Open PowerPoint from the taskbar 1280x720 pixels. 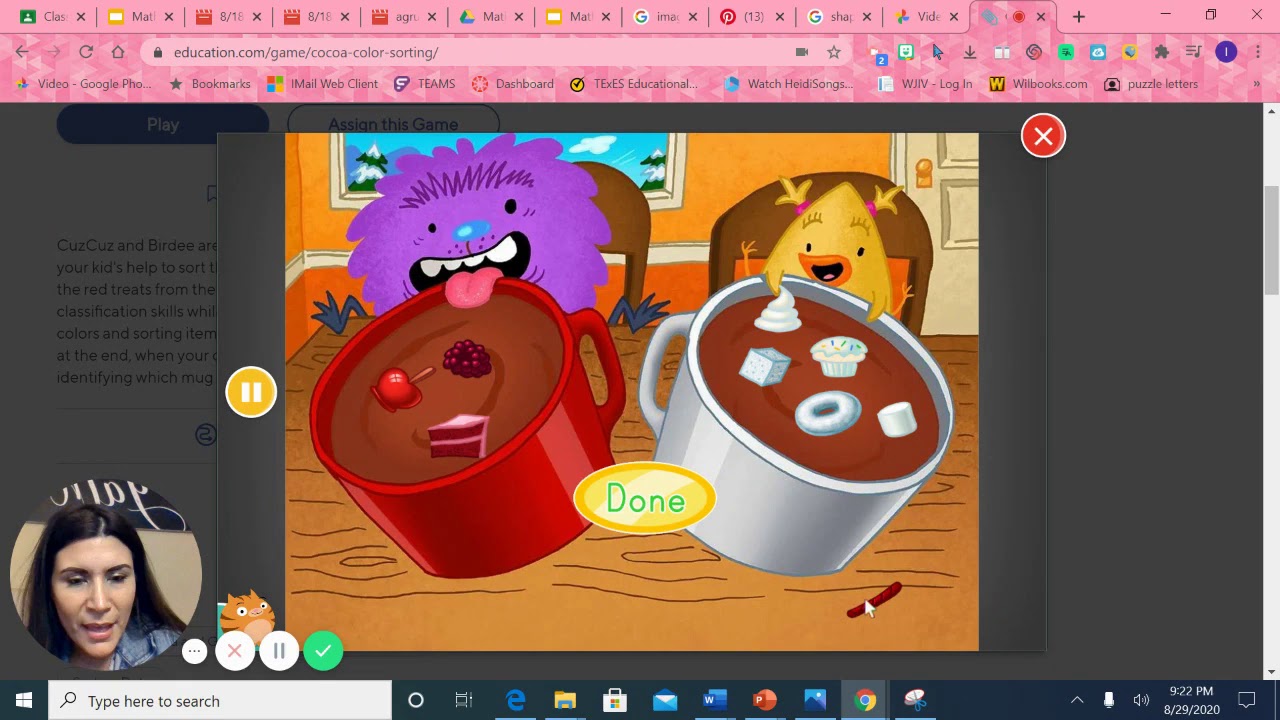tap(765, 700)
